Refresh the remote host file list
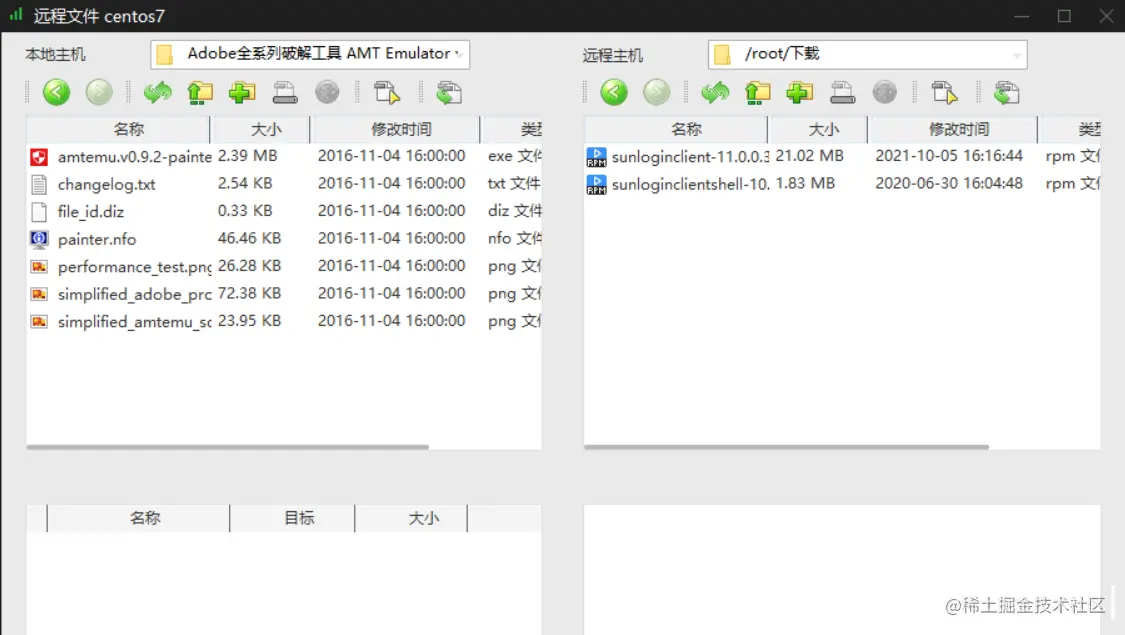The width and height of the screenshot is (1125, 635). click(x=715, y=93)
